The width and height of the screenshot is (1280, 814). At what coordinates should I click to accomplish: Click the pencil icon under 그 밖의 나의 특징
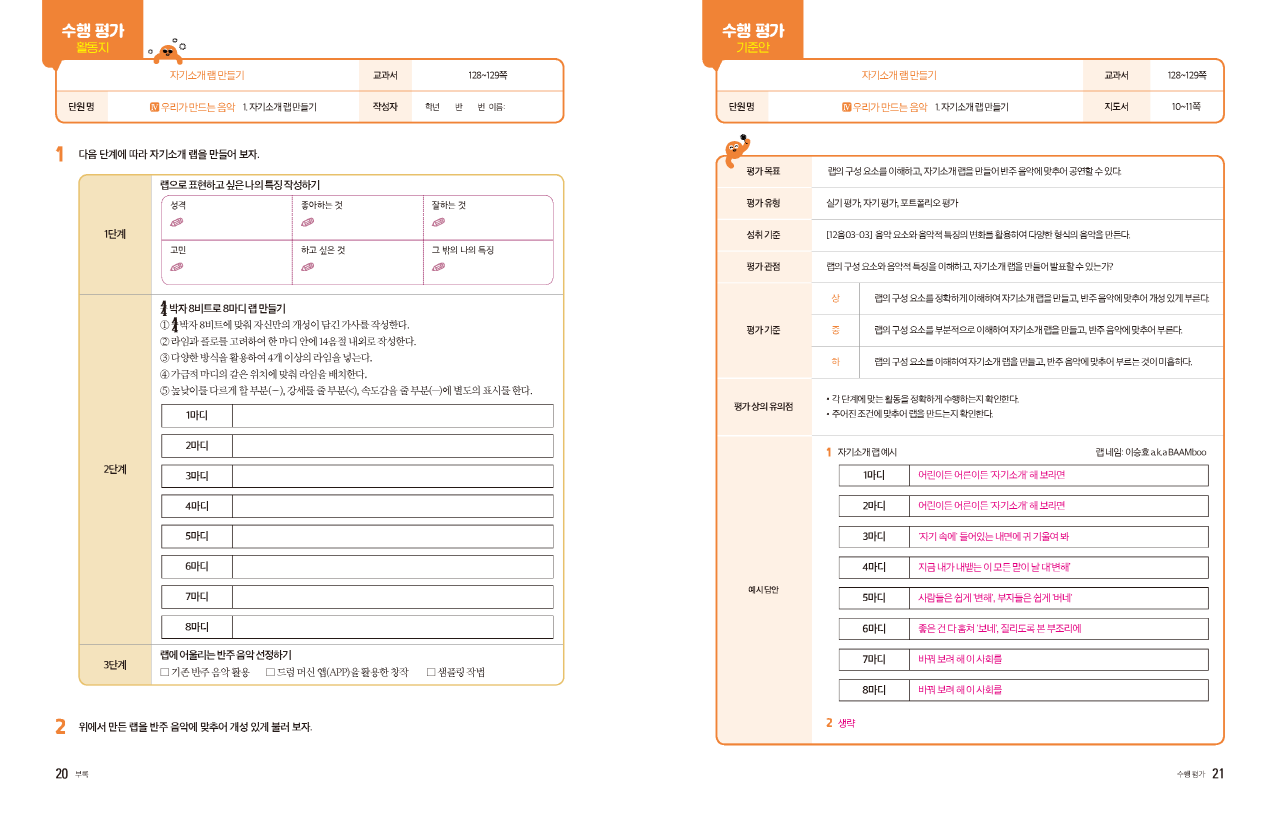click(x=438, y=267)
